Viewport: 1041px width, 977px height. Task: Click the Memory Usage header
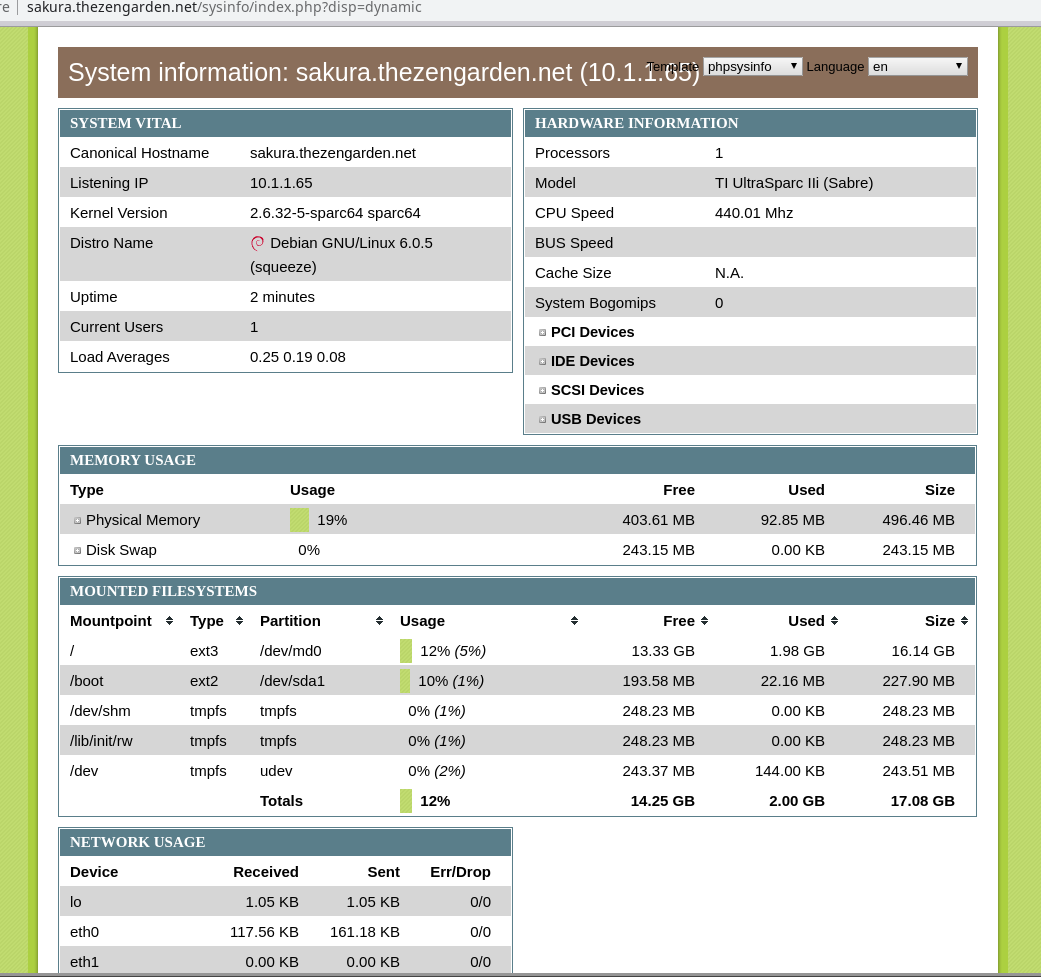[517, 461]
